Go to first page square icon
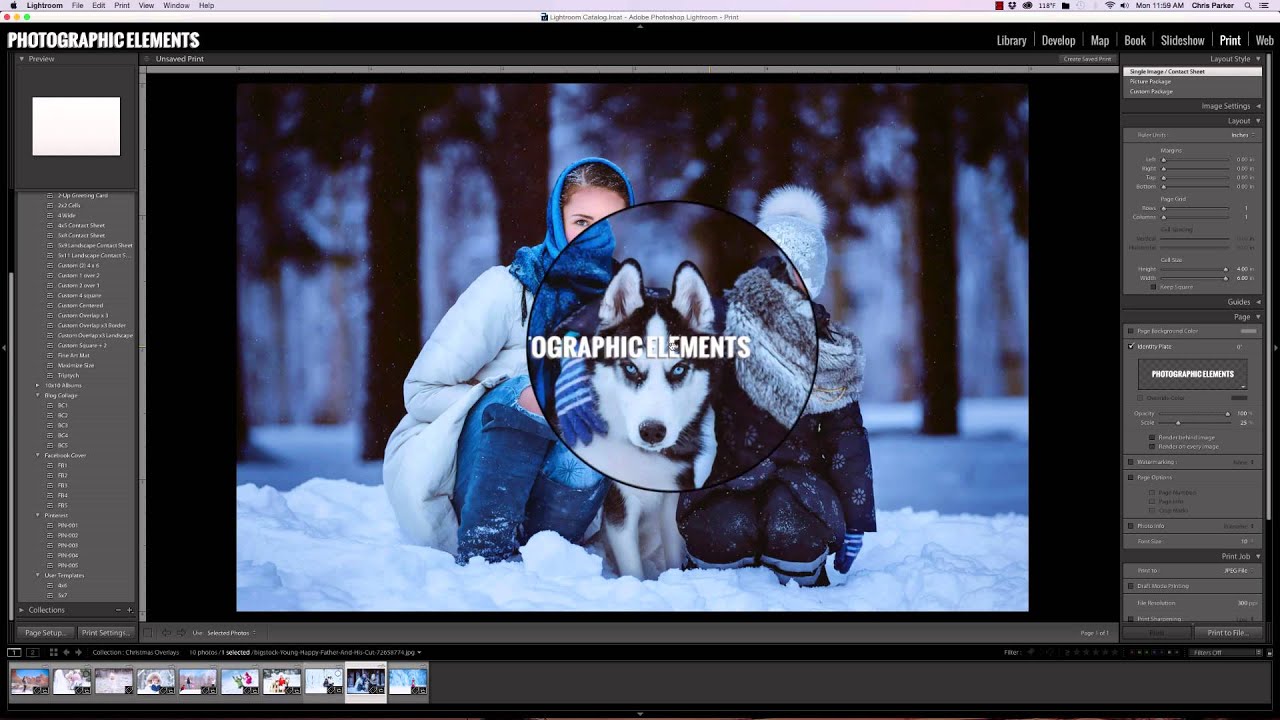Image resolution: width=1280 pixels, height=720 pixels. (148, 633)
